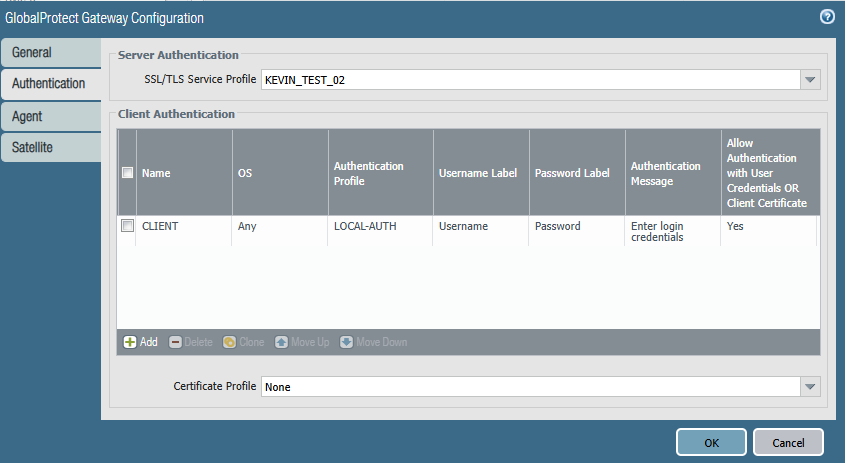Viewport: 845px width, 463px height.
Task: Expand the Certificate Profile dropdown arrow
Action: click(x=810, y=386)
